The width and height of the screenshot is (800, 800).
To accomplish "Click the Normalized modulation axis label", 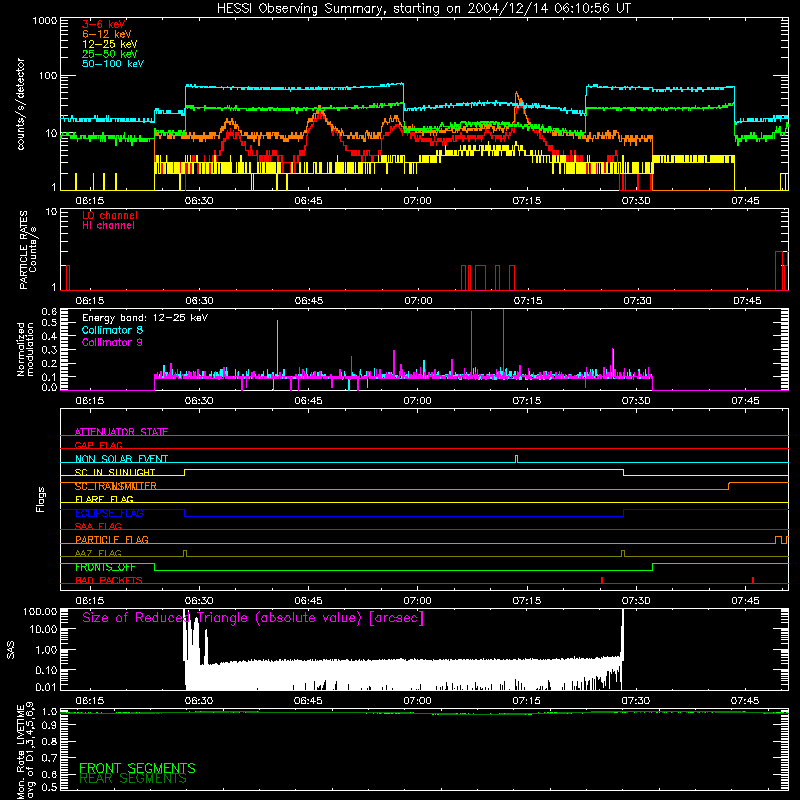I will [x=25, y=349].
